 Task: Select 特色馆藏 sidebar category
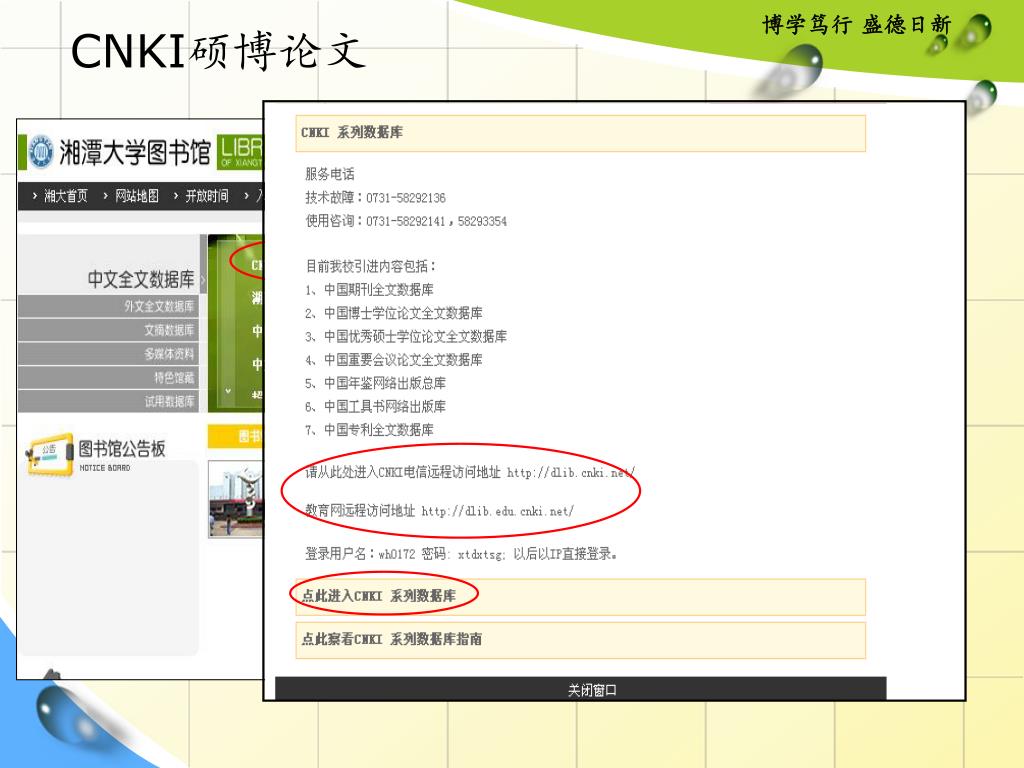[108, 377]
